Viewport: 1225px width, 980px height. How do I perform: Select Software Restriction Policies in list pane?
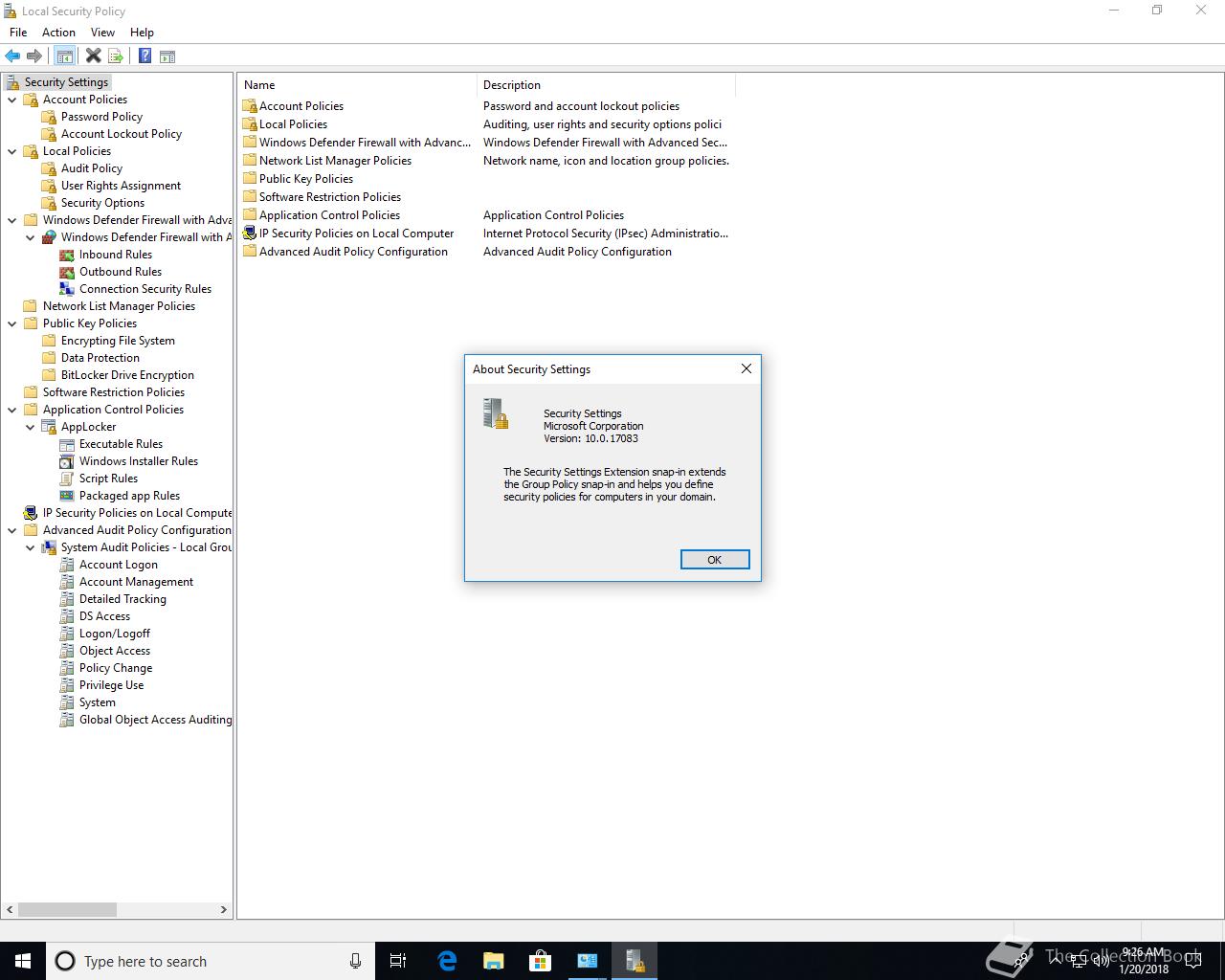pyautogui.click(x=330, y=197)
